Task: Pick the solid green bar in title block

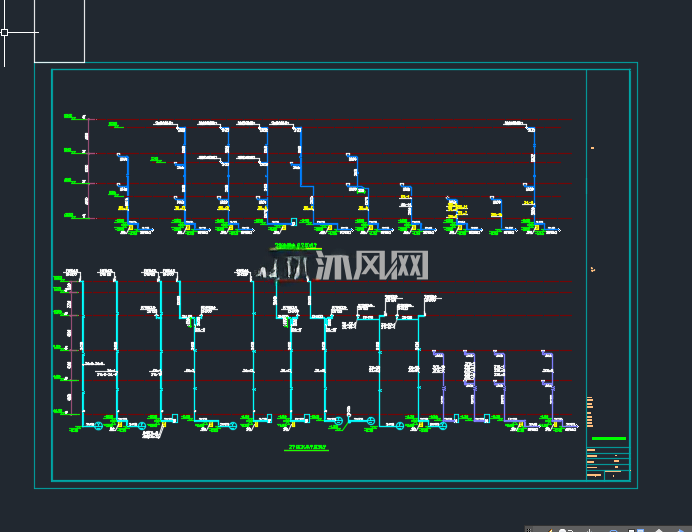Action: [609, 438]
